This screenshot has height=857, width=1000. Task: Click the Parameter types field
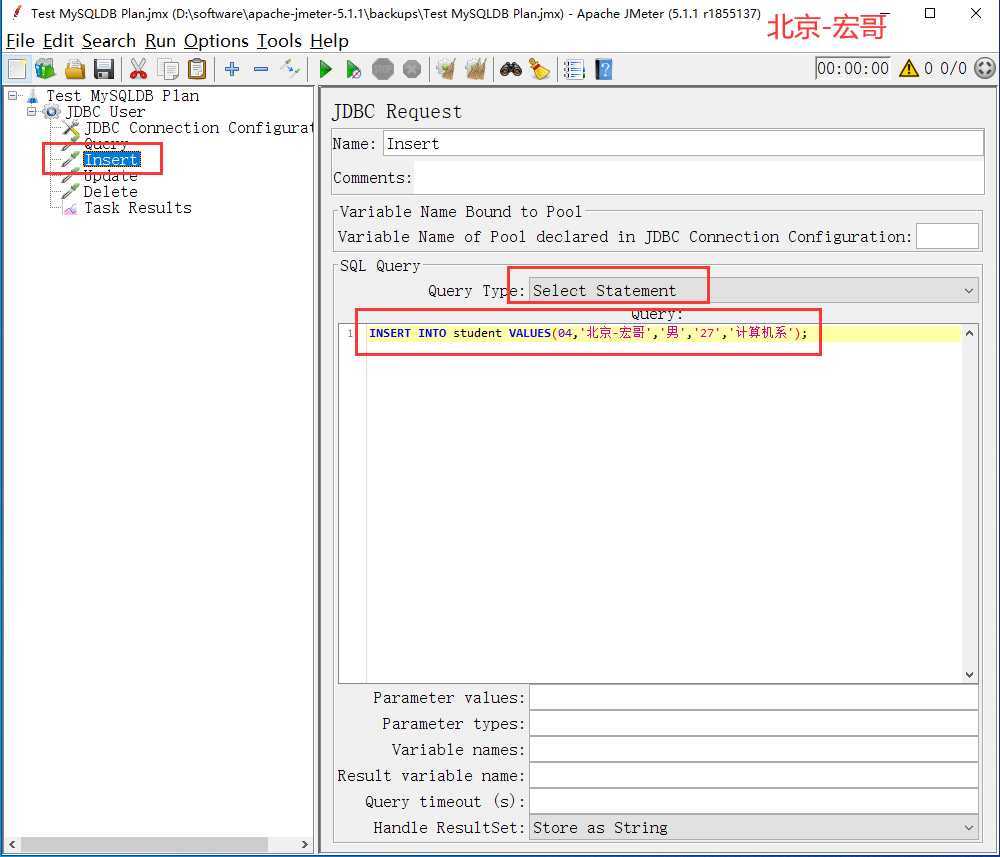[754, 724]
